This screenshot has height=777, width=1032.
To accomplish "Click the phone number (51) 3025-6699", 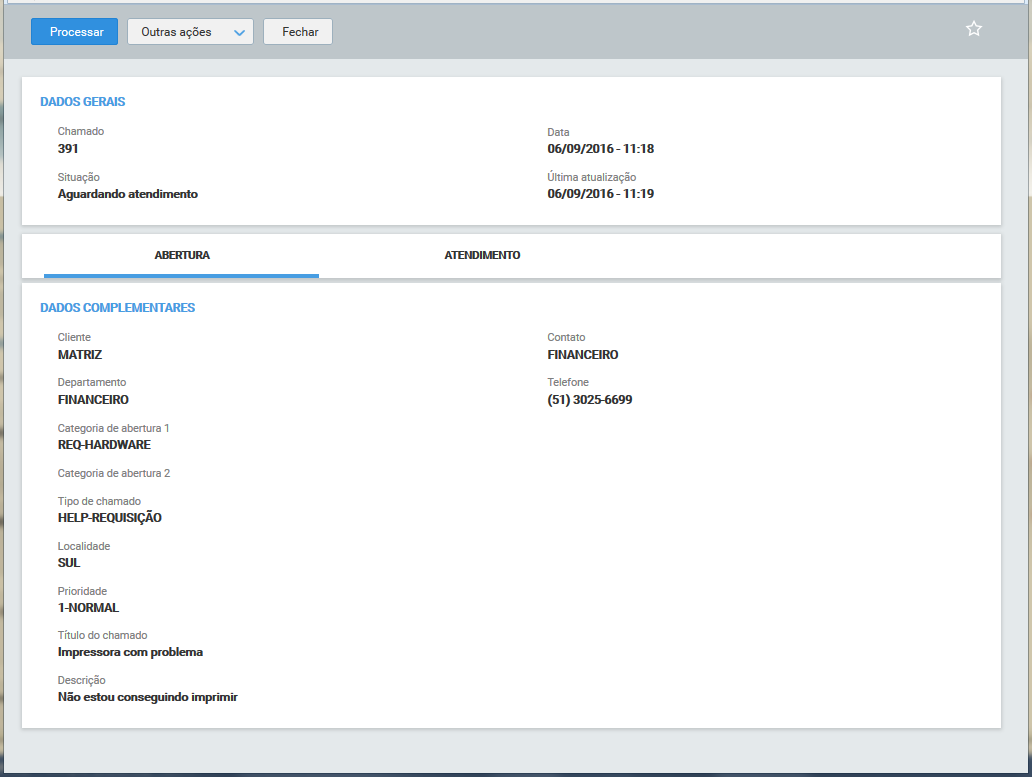I will click(x=590, y=400).
